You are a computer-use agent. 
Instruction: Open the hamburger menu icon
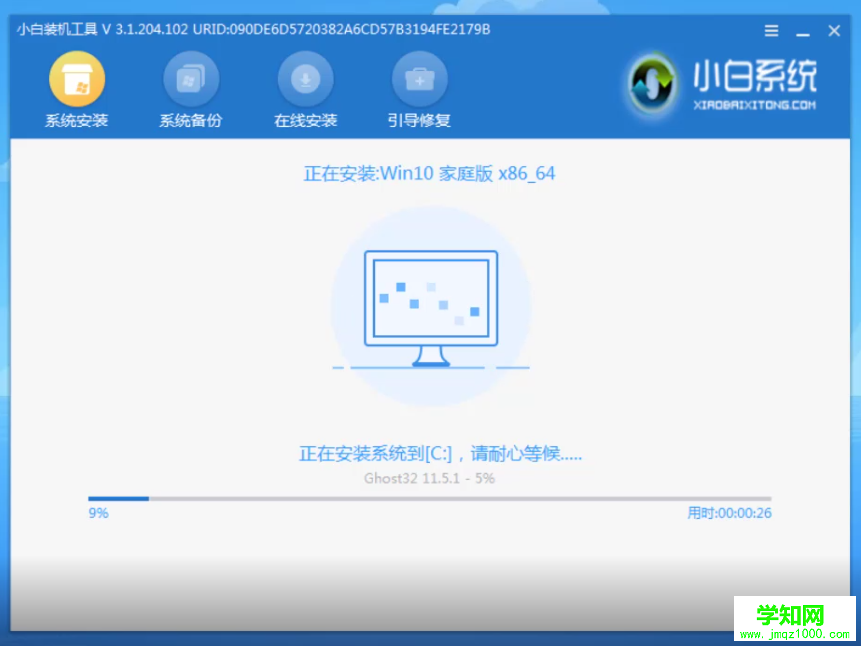point(771,30)
